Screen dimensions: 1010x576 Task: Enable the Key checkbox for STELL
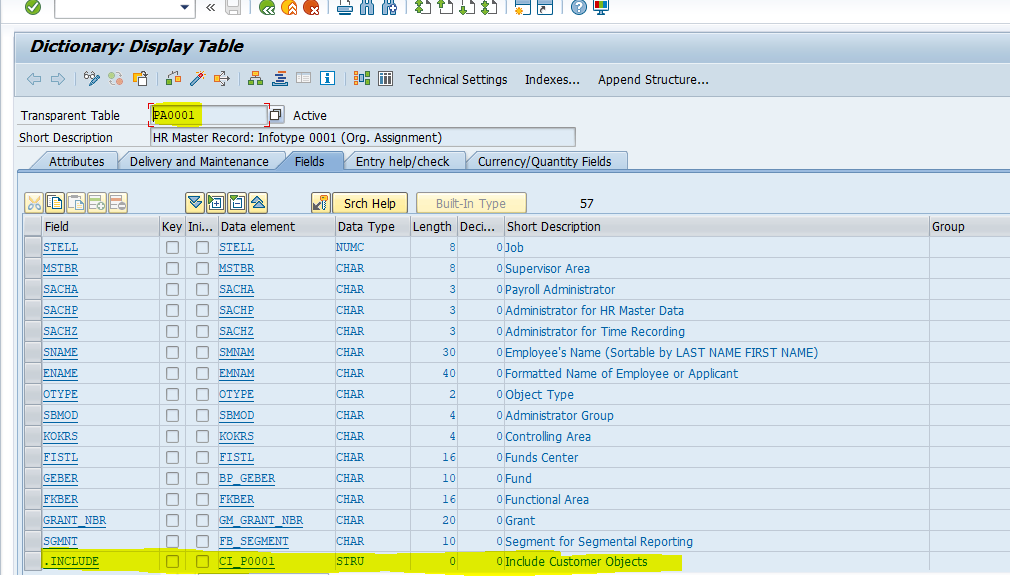(171, 247)
